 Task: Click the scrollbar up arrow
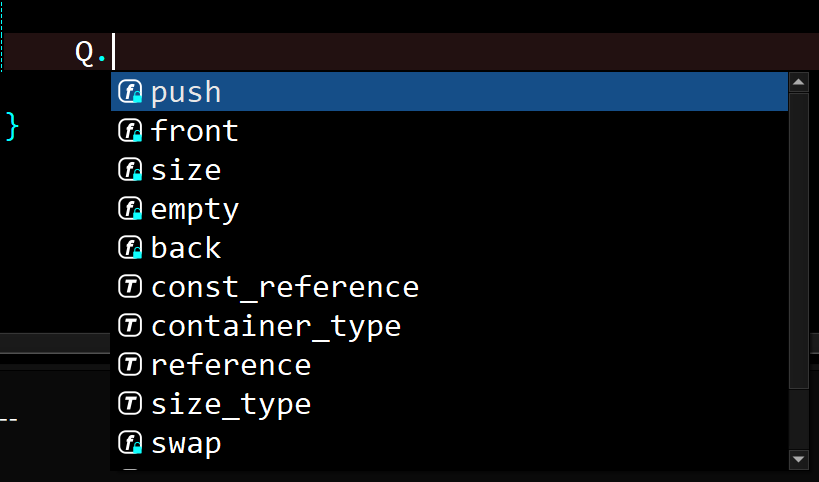pyautogui.click(x=799, y=83)
